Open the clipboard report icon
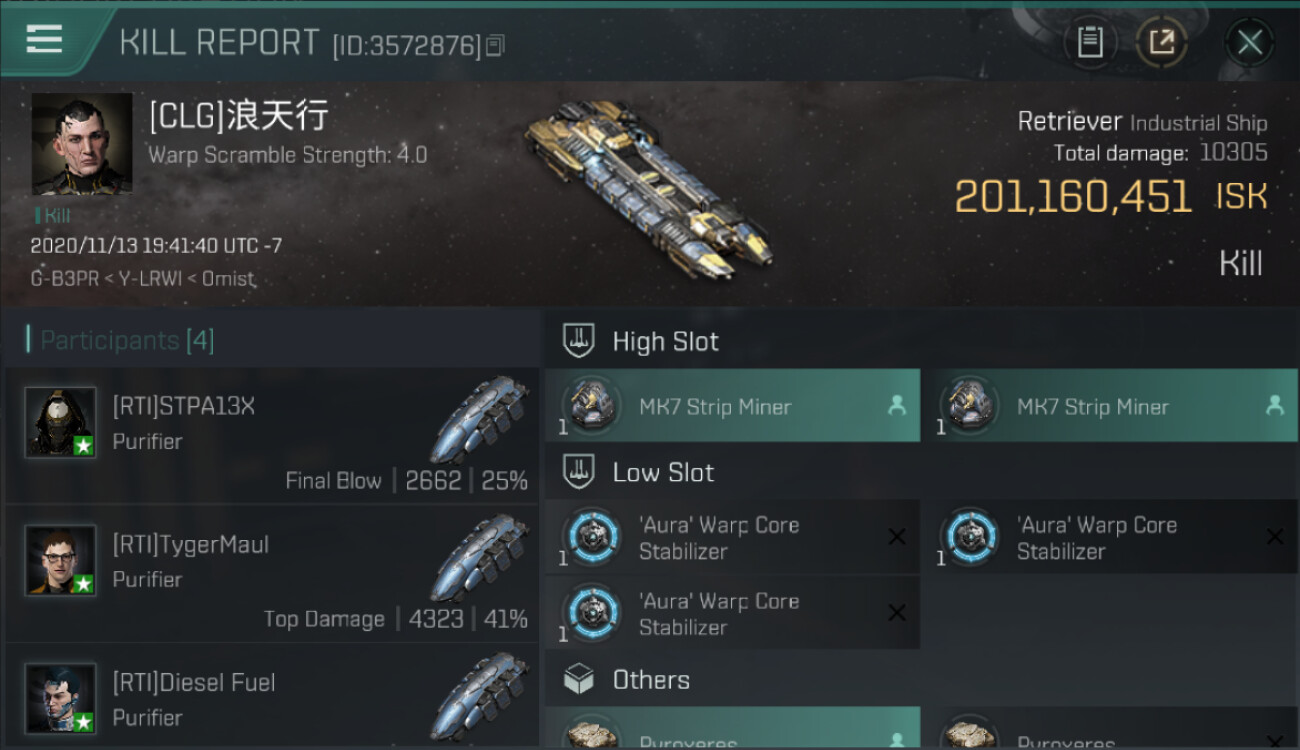 1090,43
